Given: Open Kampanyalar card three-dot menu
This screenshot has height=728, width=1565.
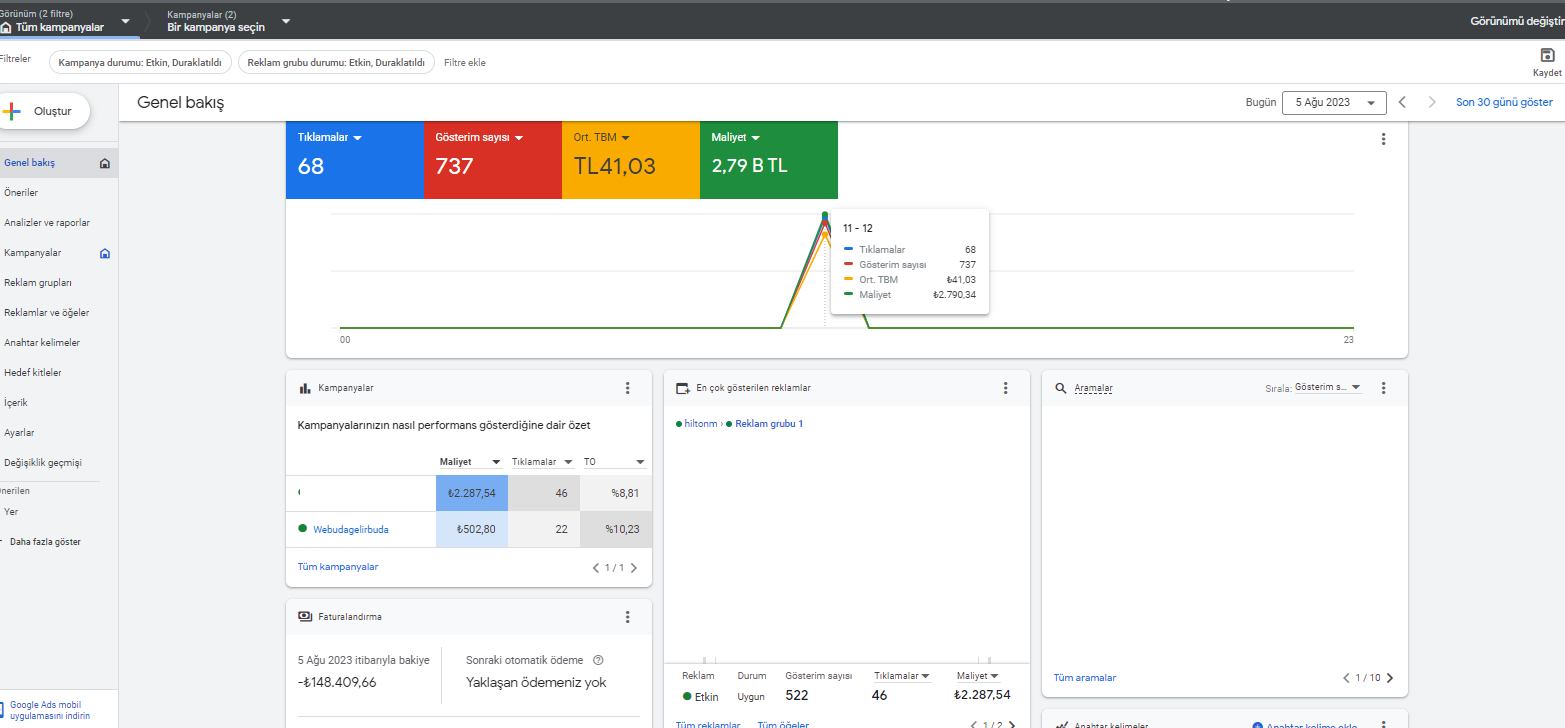Looking at the screenshot, I should coord(627,388).
